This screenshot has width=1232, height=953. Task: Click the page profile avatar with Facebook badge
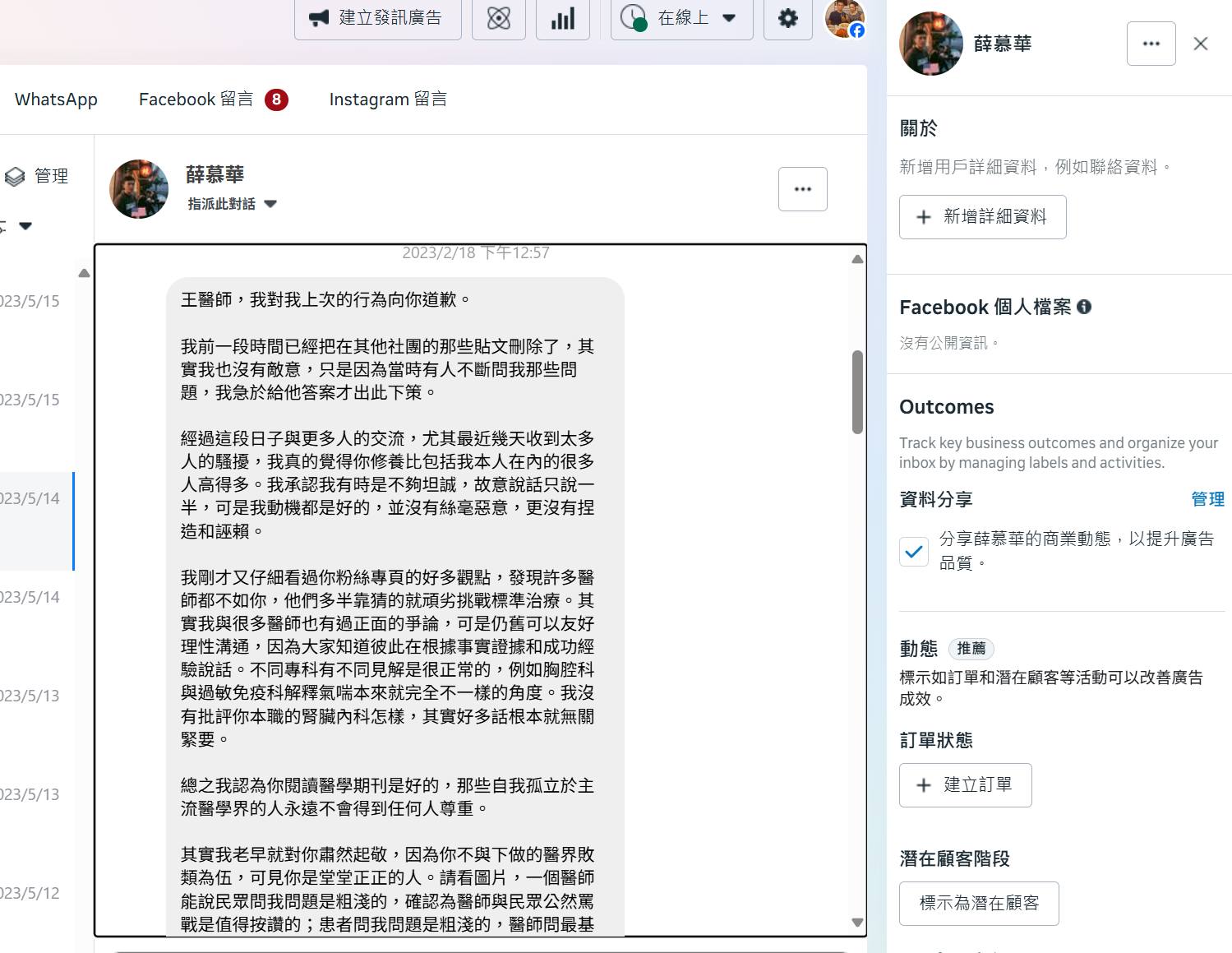pyautogui.click(x=844, y=18)
